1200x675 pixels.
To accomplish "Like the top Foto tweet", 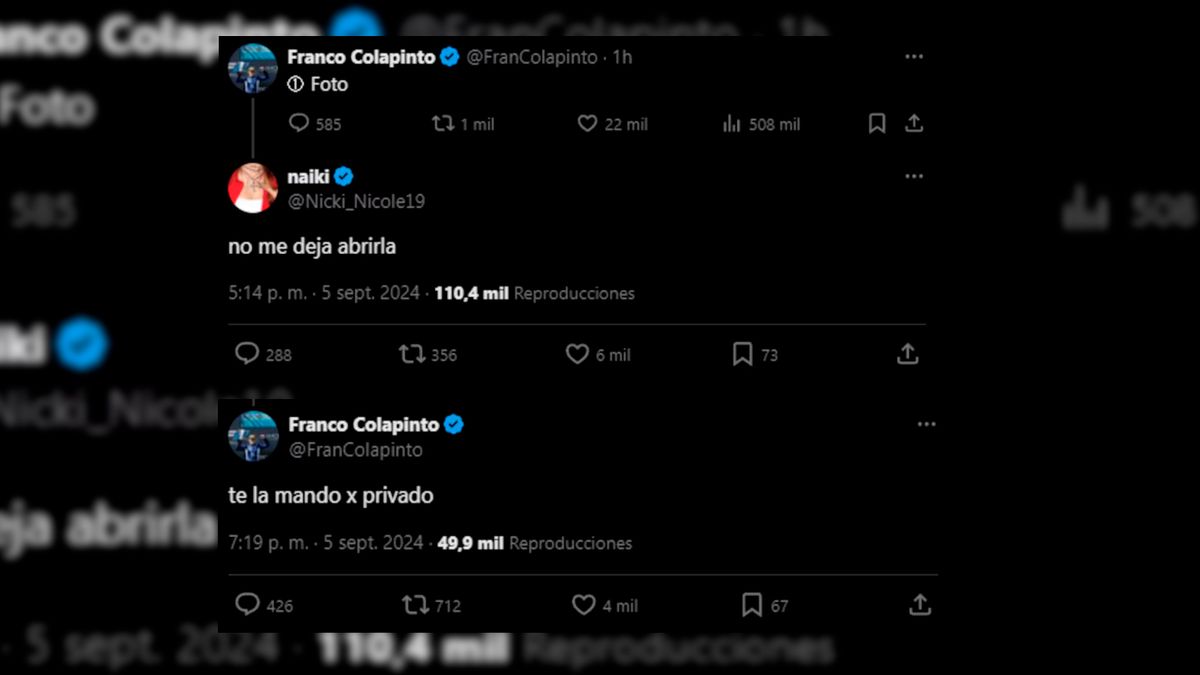I will coord(588,123).
